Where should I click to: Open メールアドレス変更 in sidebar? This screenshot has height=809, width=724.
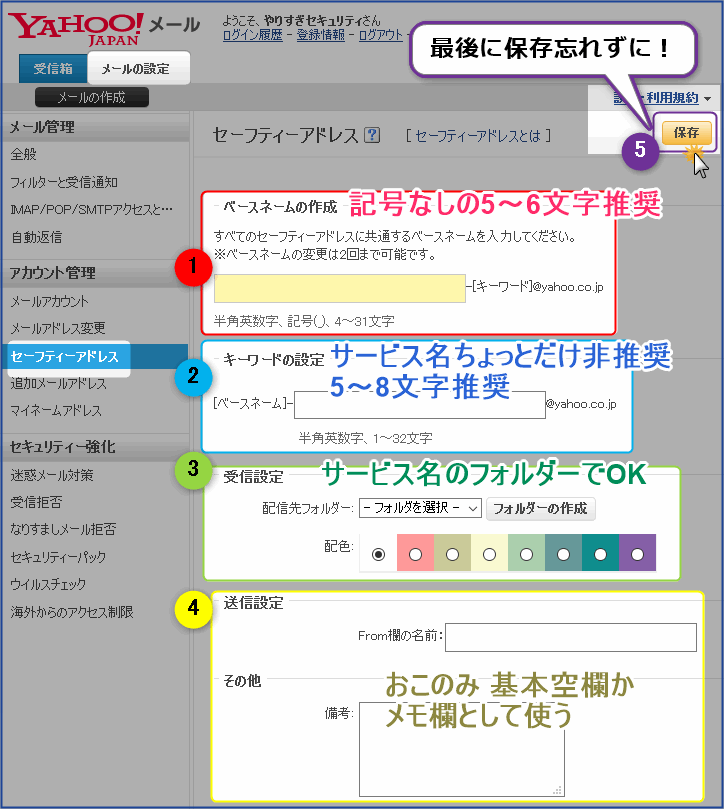58,328
